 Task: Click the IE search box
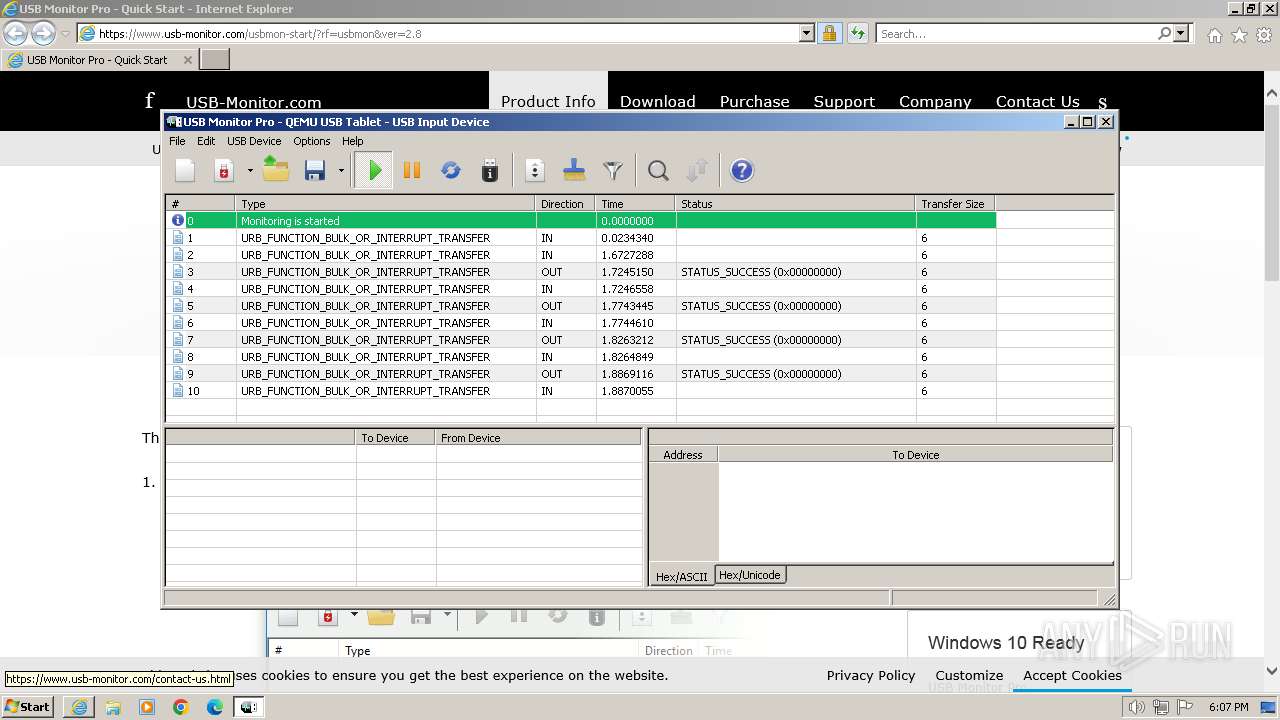tap(1016, 33)
